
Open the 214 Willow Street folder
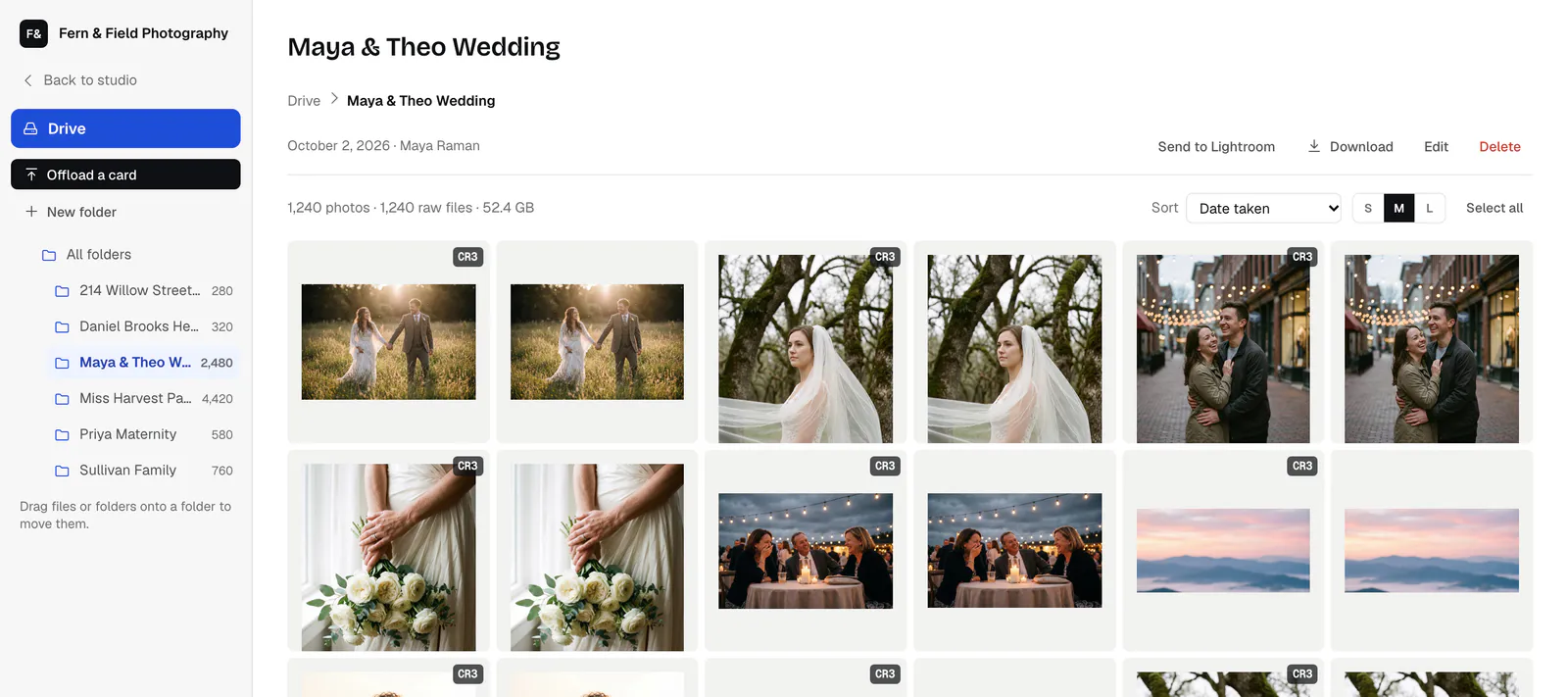(143, 291)
